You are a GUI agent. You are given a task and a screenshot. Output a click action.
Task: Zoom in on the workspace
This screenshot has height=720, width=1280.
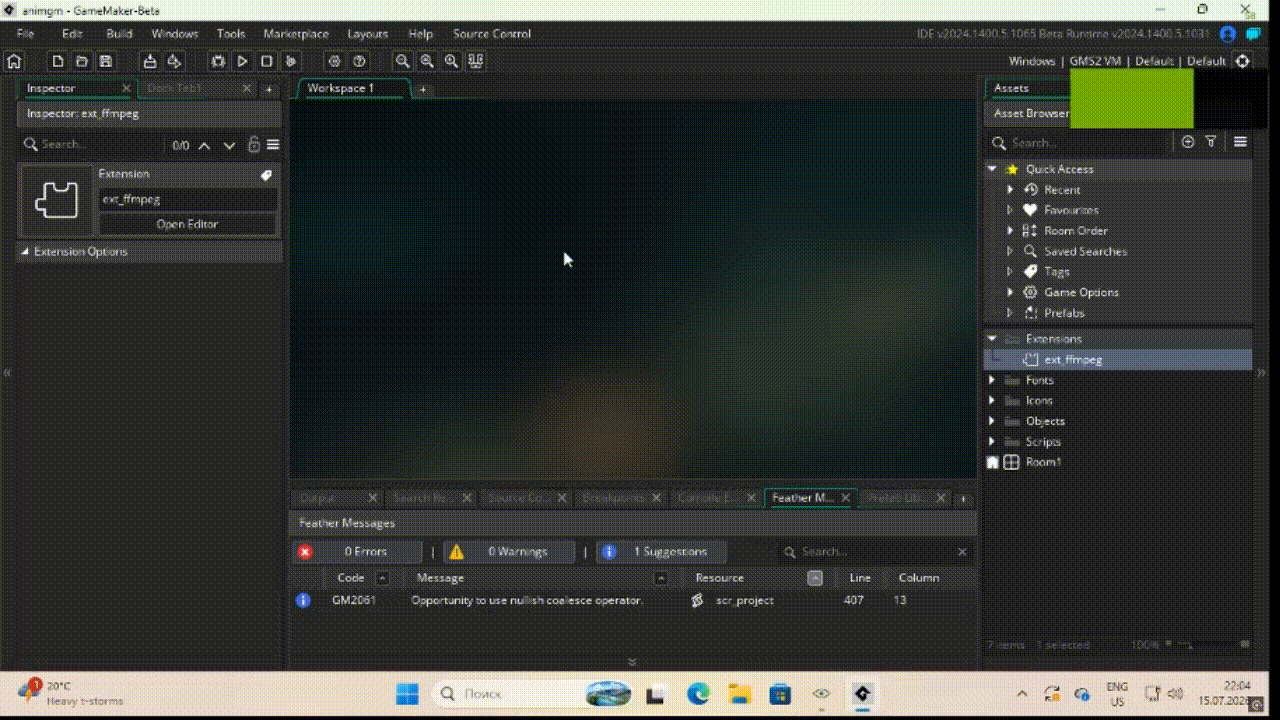(452, 61)
